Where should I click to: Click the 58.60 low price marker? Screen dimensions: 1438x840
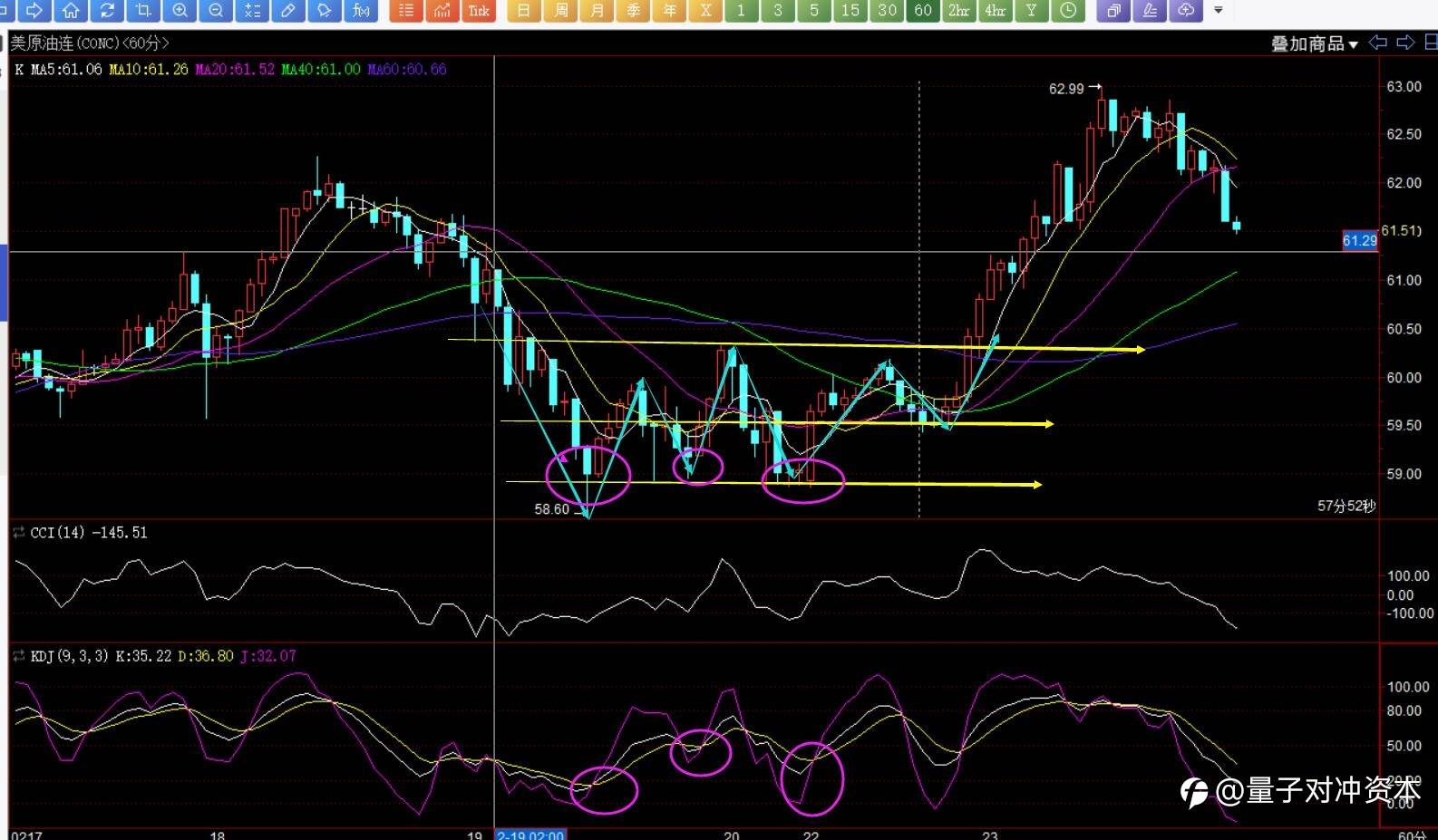point(552,509)
